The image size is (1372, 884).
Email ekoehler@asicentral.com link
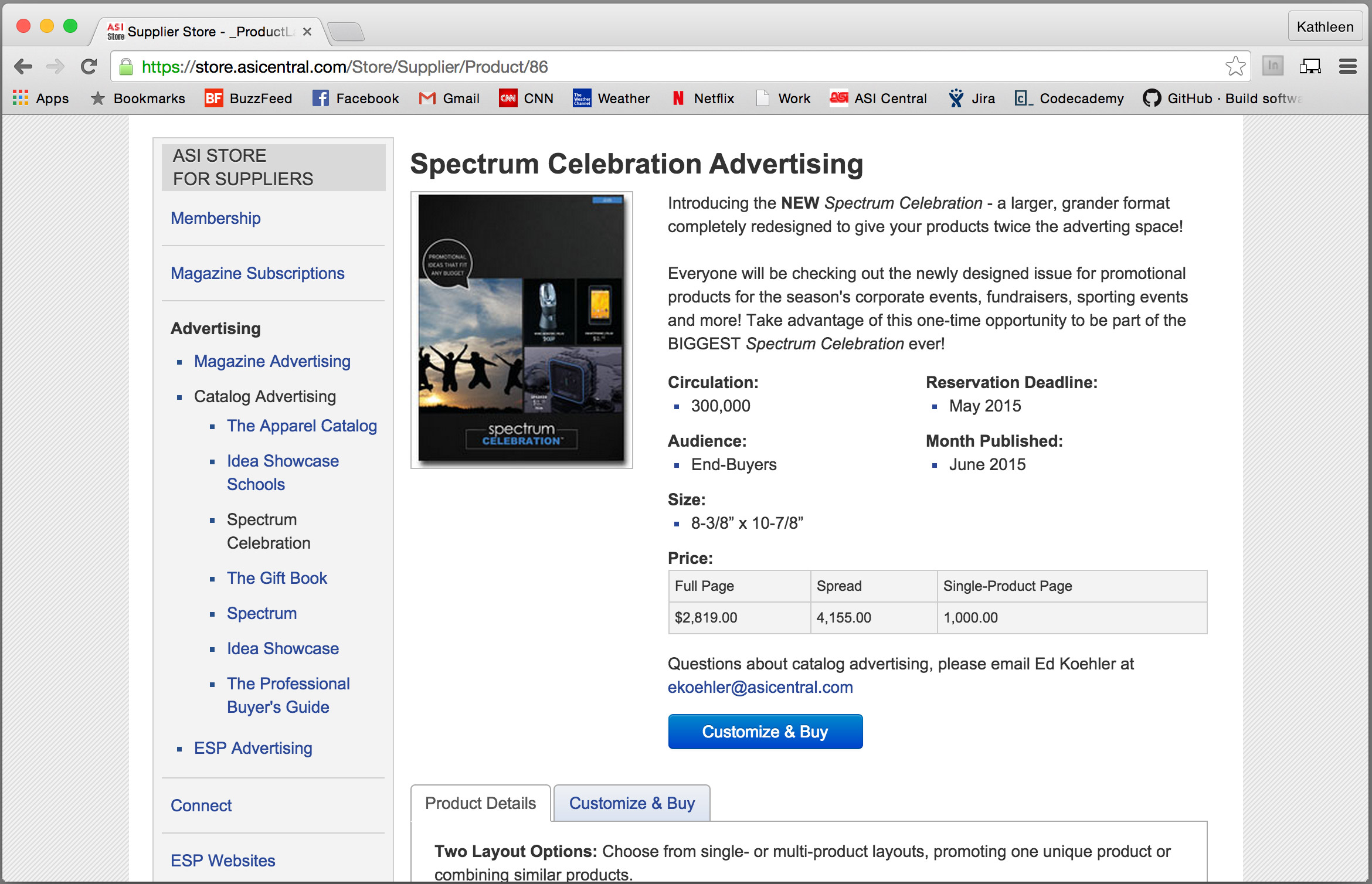click(760, 687)
